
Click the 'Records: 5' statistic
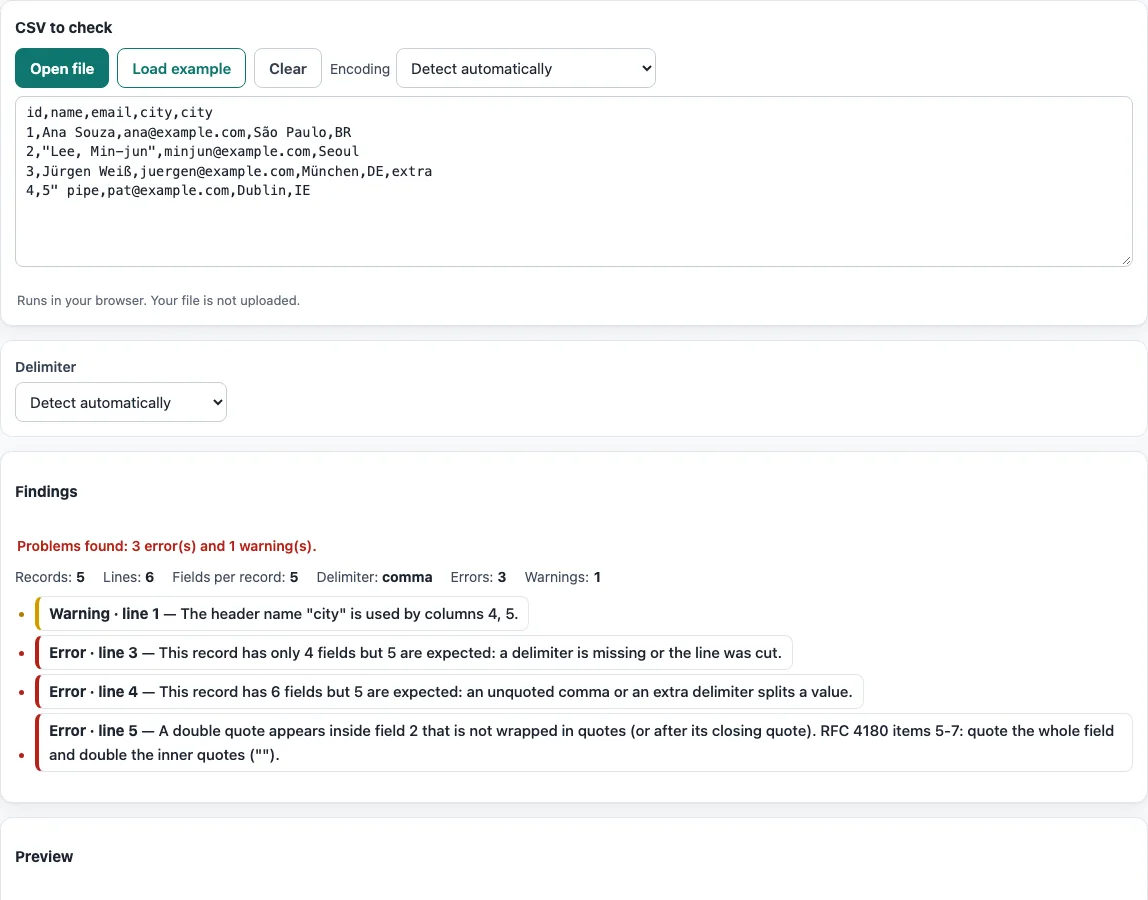[x=50, y=577]
